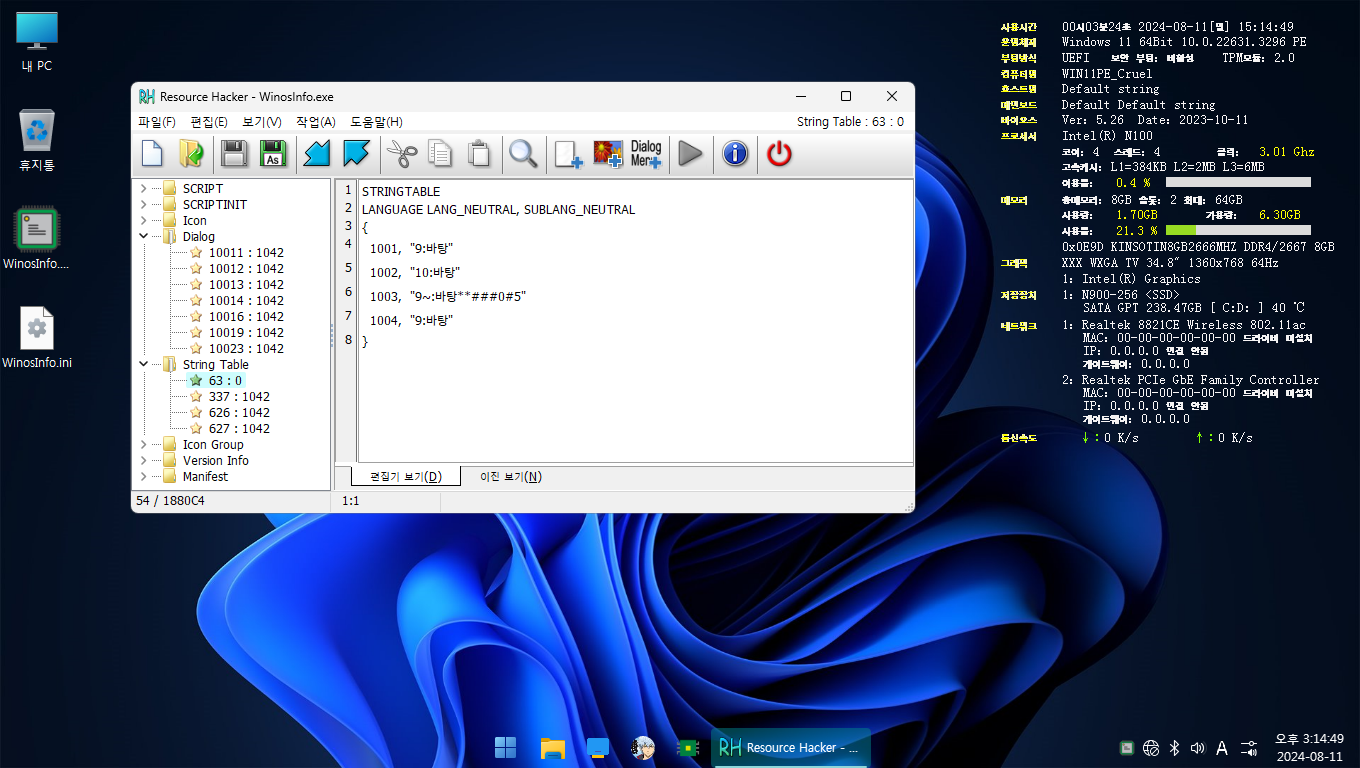
Task: Click the down-left blue arrow toolbar icon
Action: coord(317,153)
